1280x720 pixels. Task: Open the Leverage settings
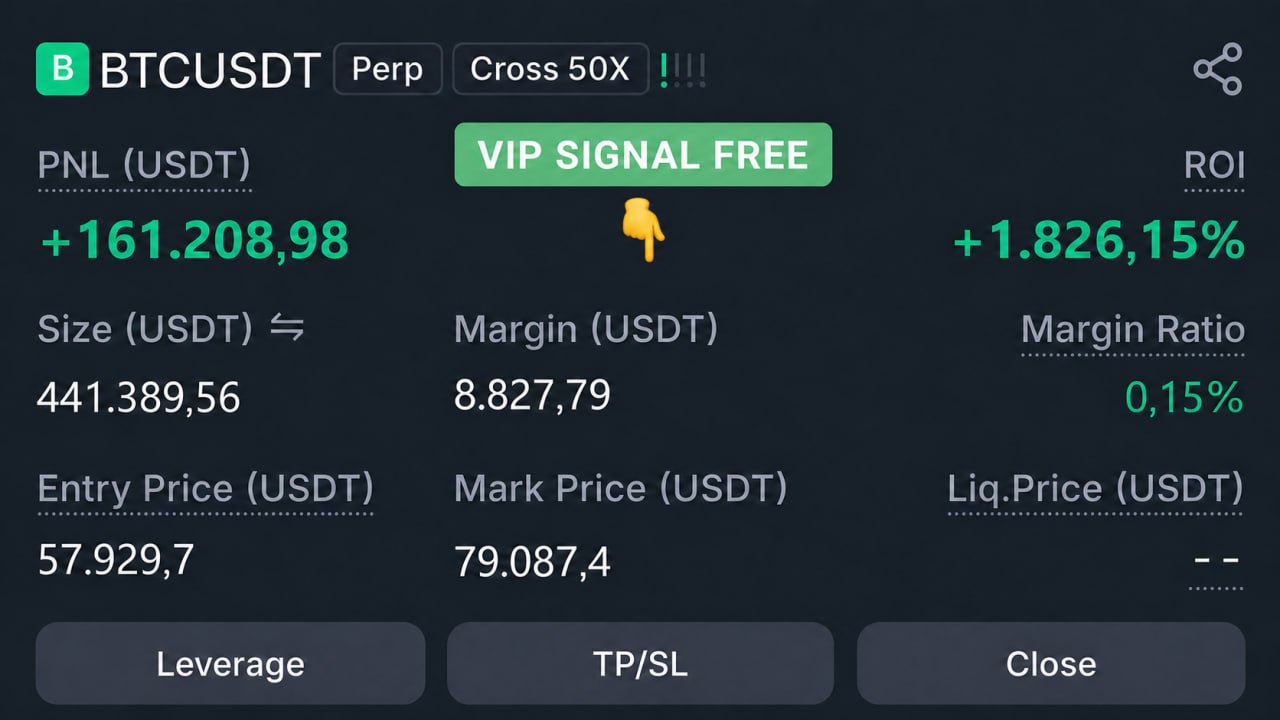click(x=230, y=664)
